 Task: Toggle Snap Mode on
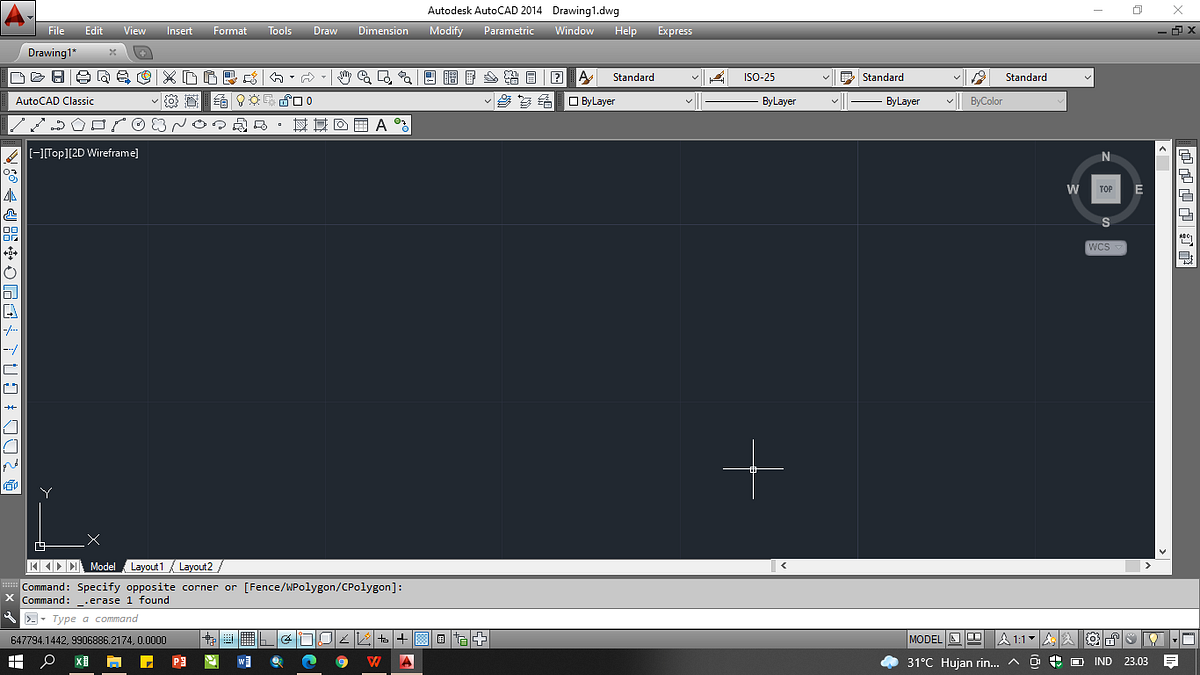click(x=227, y=638)
